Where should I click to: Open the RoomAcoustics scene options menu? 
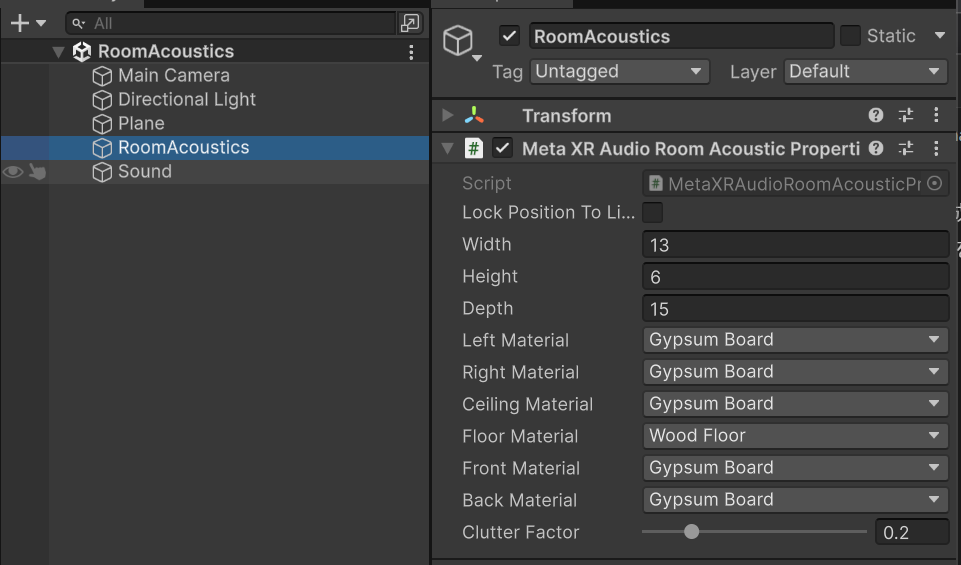coord(411,52)
